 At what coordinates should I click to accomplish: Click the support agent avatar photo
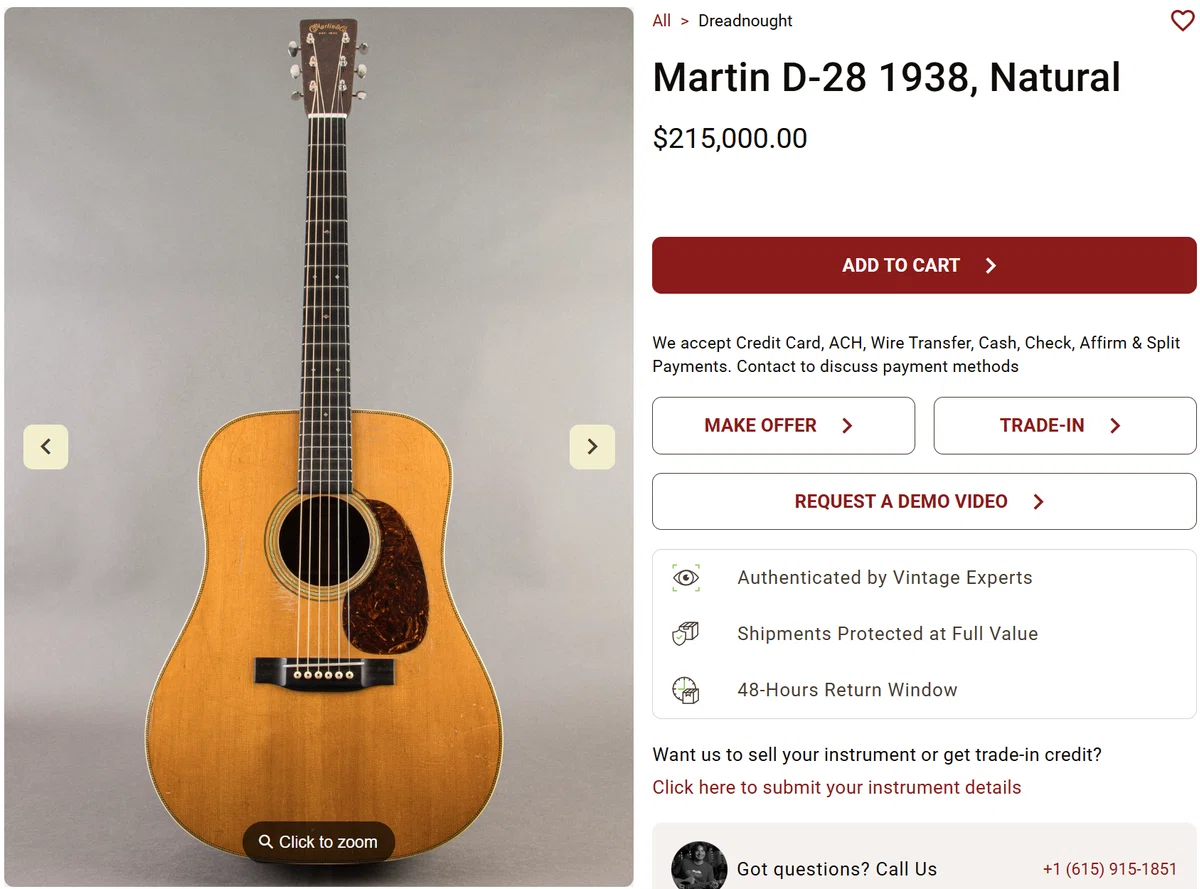click(x=699, y=866)
